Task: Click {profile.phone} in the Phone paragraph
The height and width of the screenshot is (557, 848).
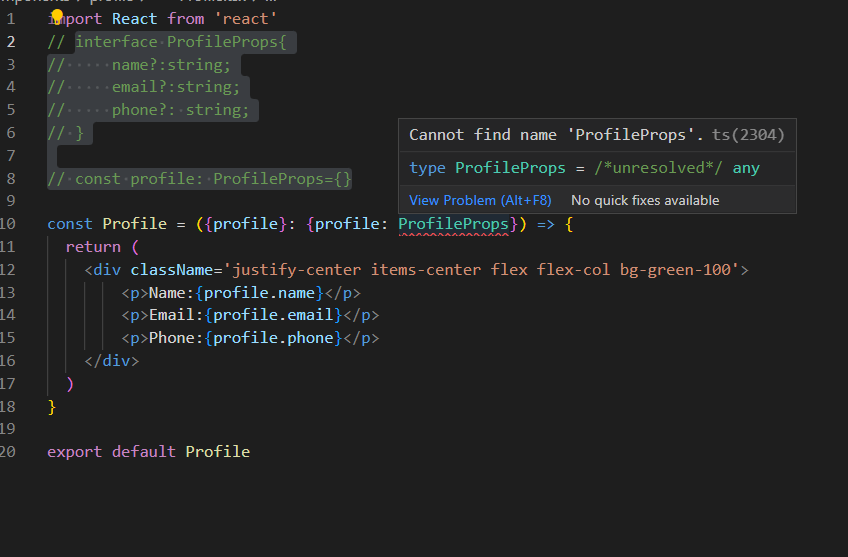Action: tap(273, 338)
